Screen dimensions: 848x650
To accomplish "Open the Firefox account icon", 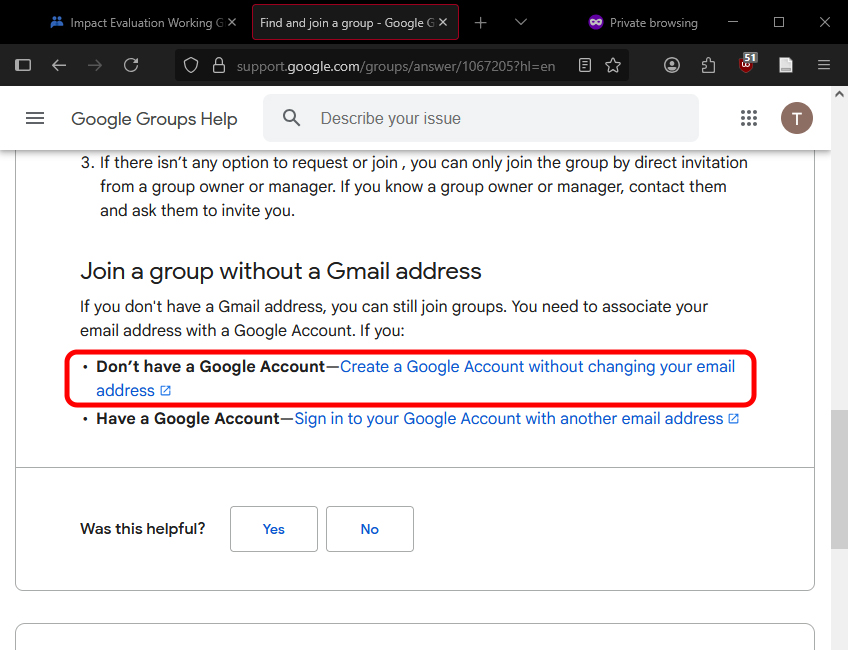I will (672, 65).
